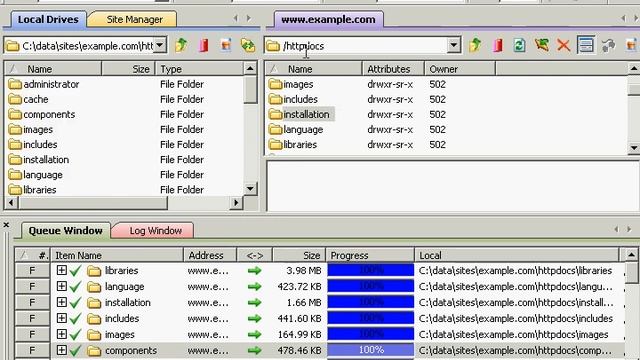The image size is (640, 360).
Task: Expand the images queue item
Action: (x=62, y=334)
